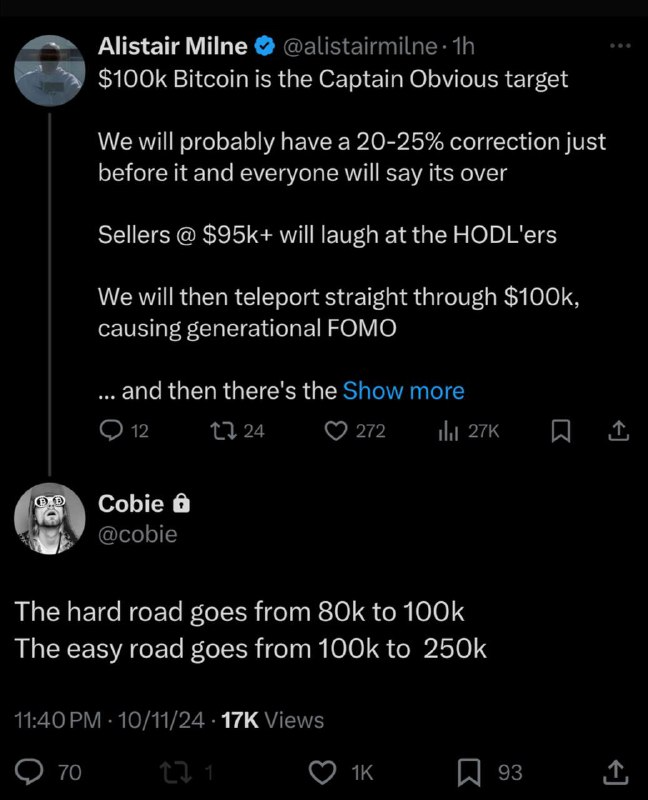Share Alistair Milne's tweet

[x=618, y=431]
